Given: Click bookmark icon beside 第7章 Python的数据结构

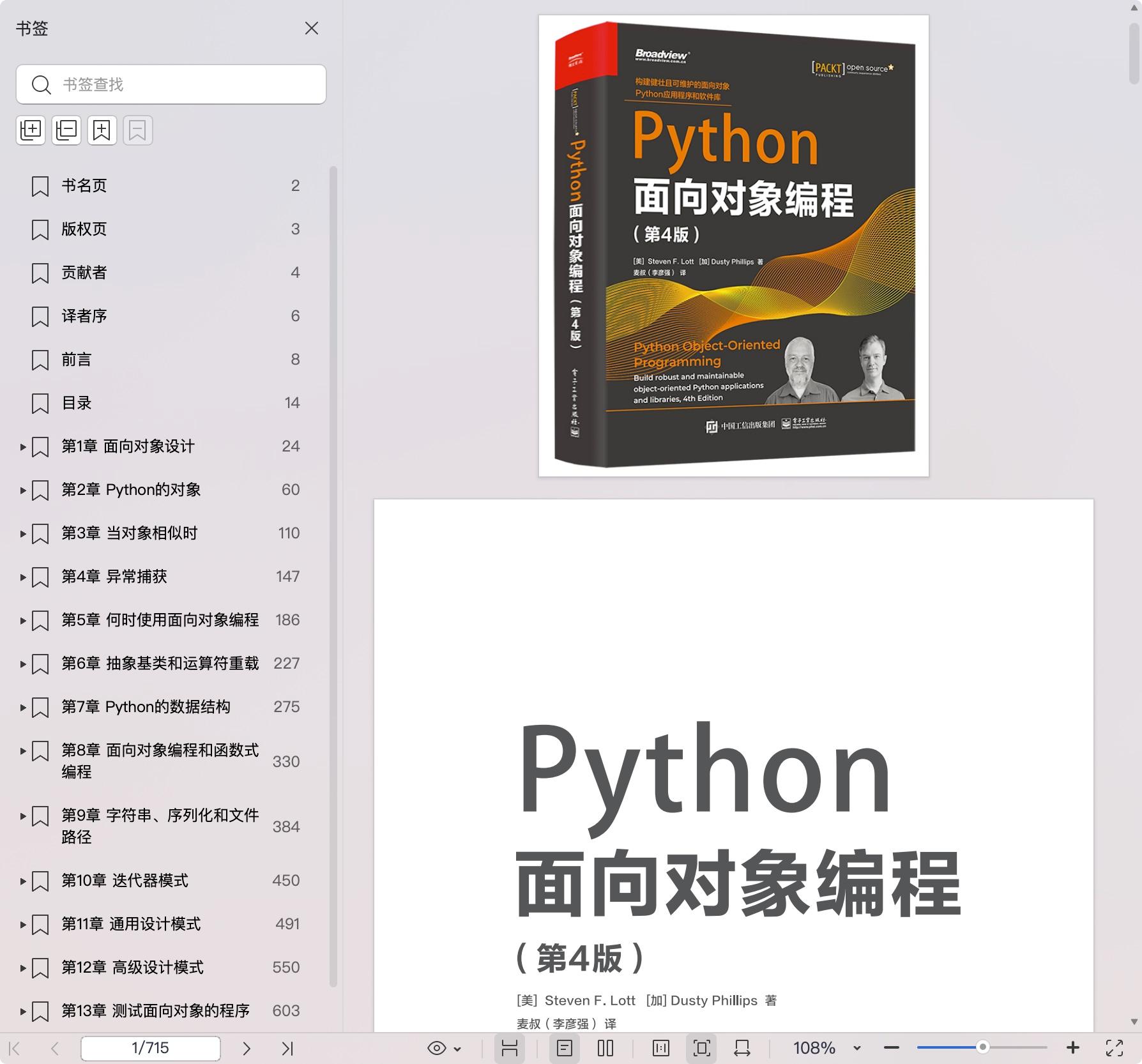Looking at the screenshot, I should click(x=40, y=708).
